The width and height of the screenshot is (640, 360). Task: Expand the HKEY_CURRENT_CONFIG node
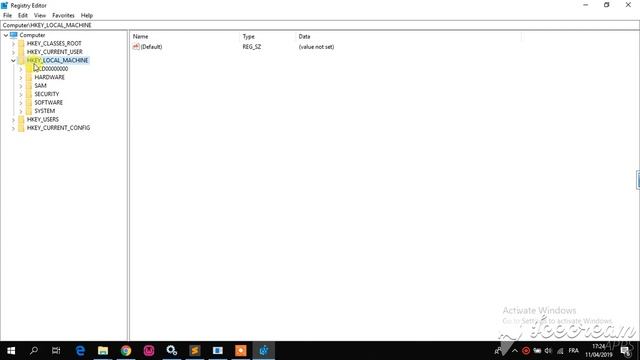pyautogui.click(x=13, y=128)
